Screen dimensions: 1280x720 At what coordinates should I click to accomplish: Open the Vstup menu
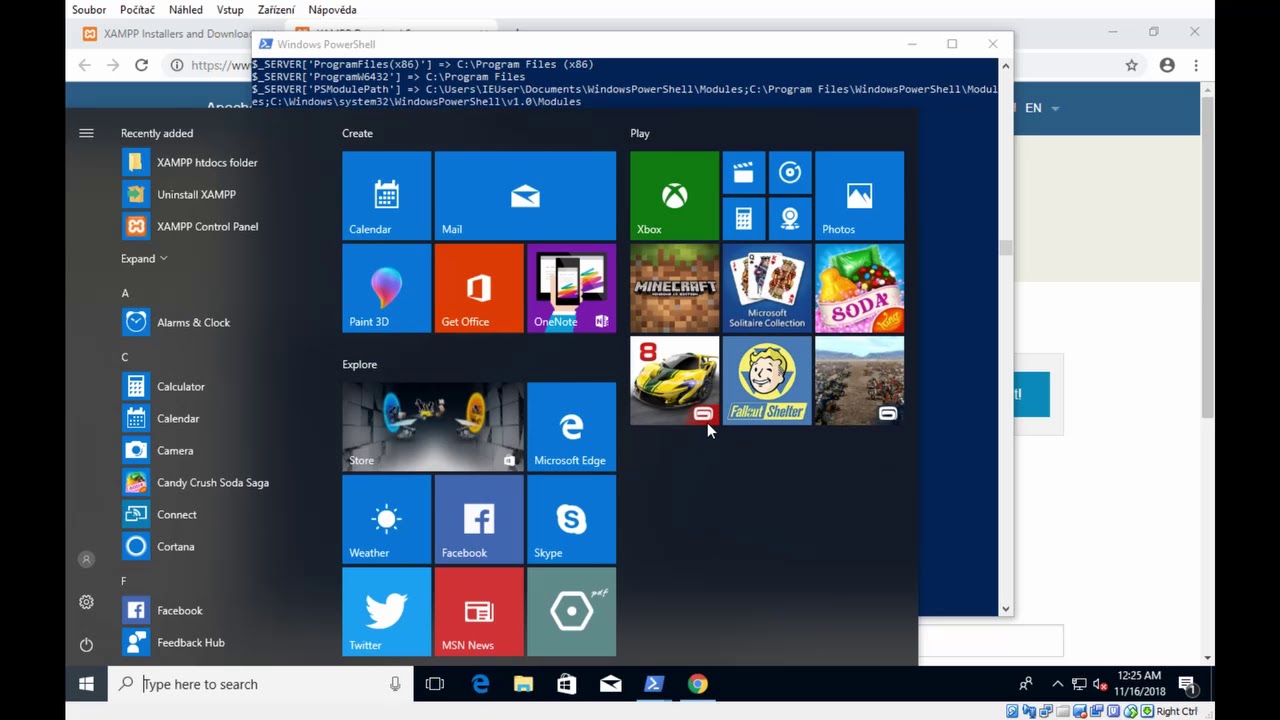(230, 10)
